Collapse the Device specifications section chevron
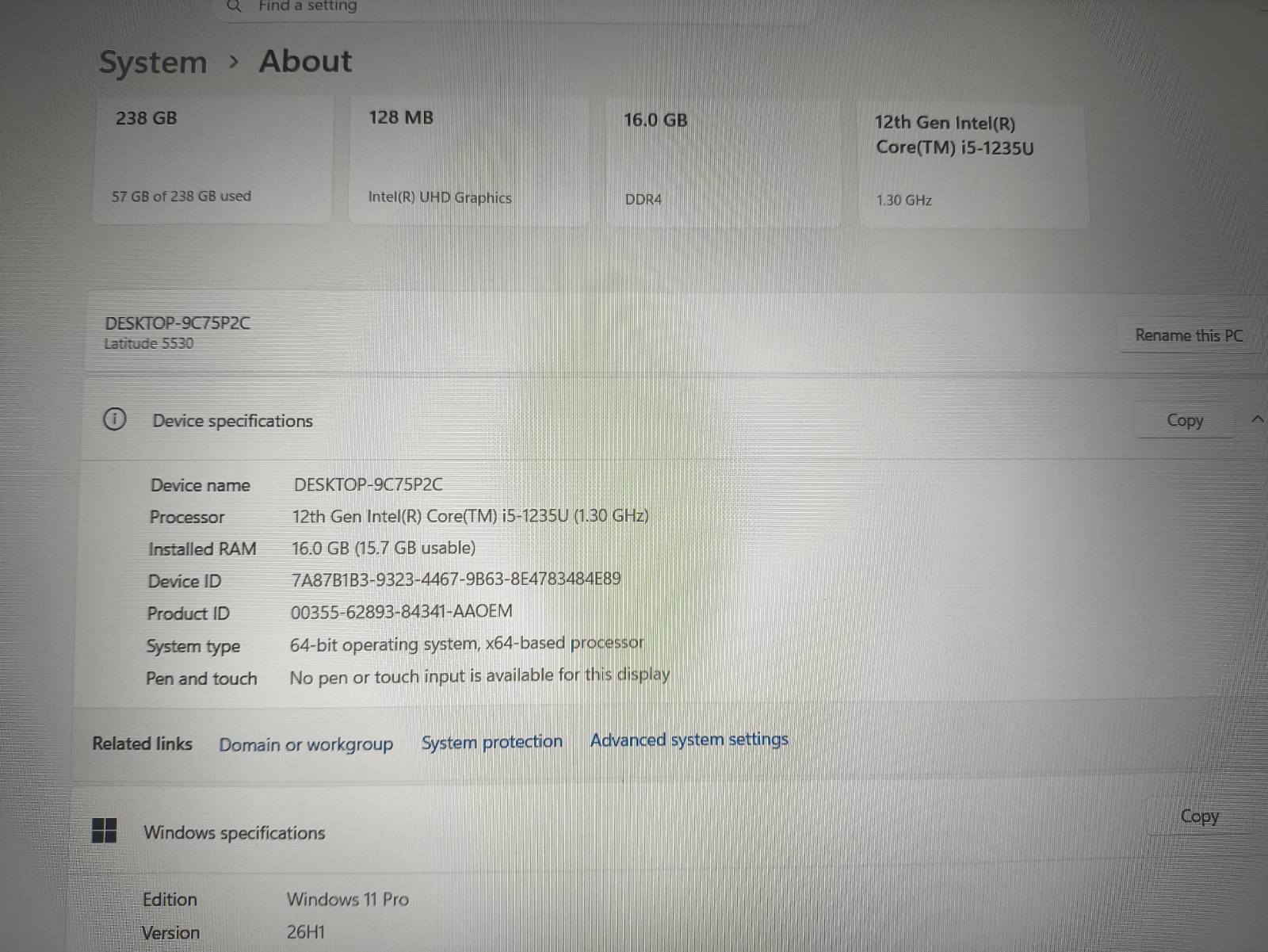Image resolution: width=1268 pixels, height=952 pixels. (1257, 419)
